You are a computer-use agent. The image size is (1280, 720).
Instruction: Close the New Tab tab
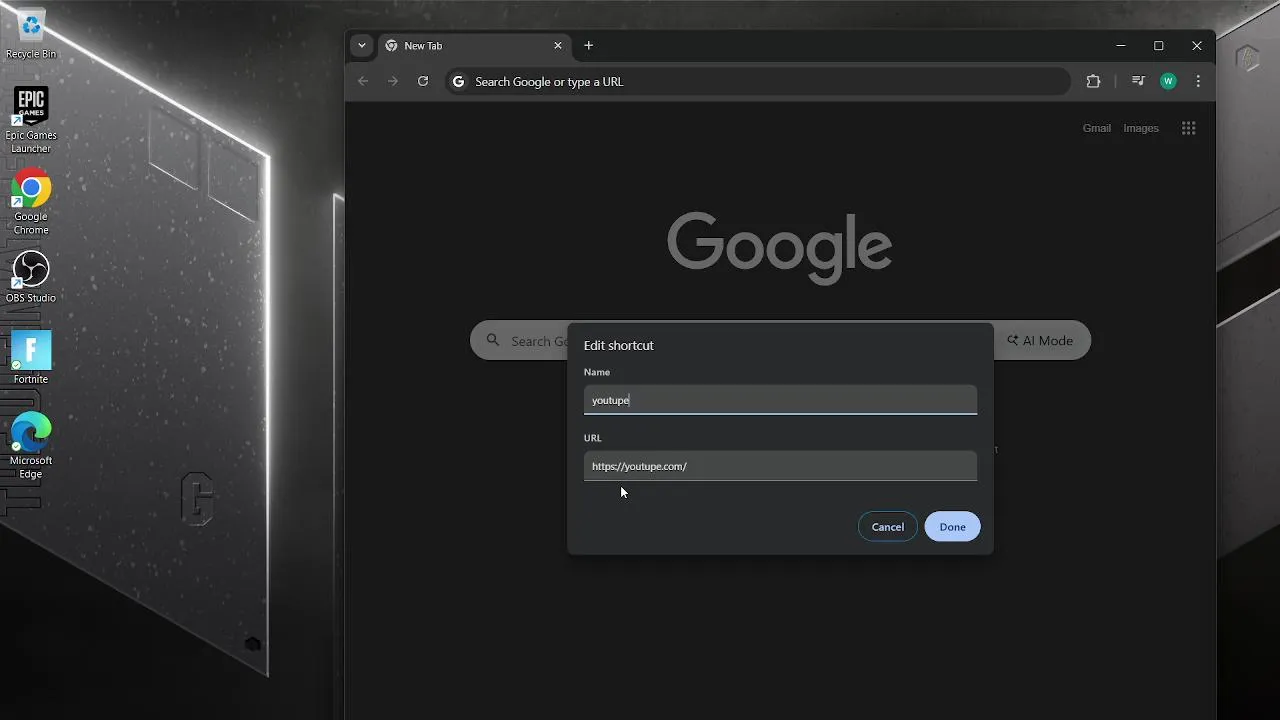558,45
